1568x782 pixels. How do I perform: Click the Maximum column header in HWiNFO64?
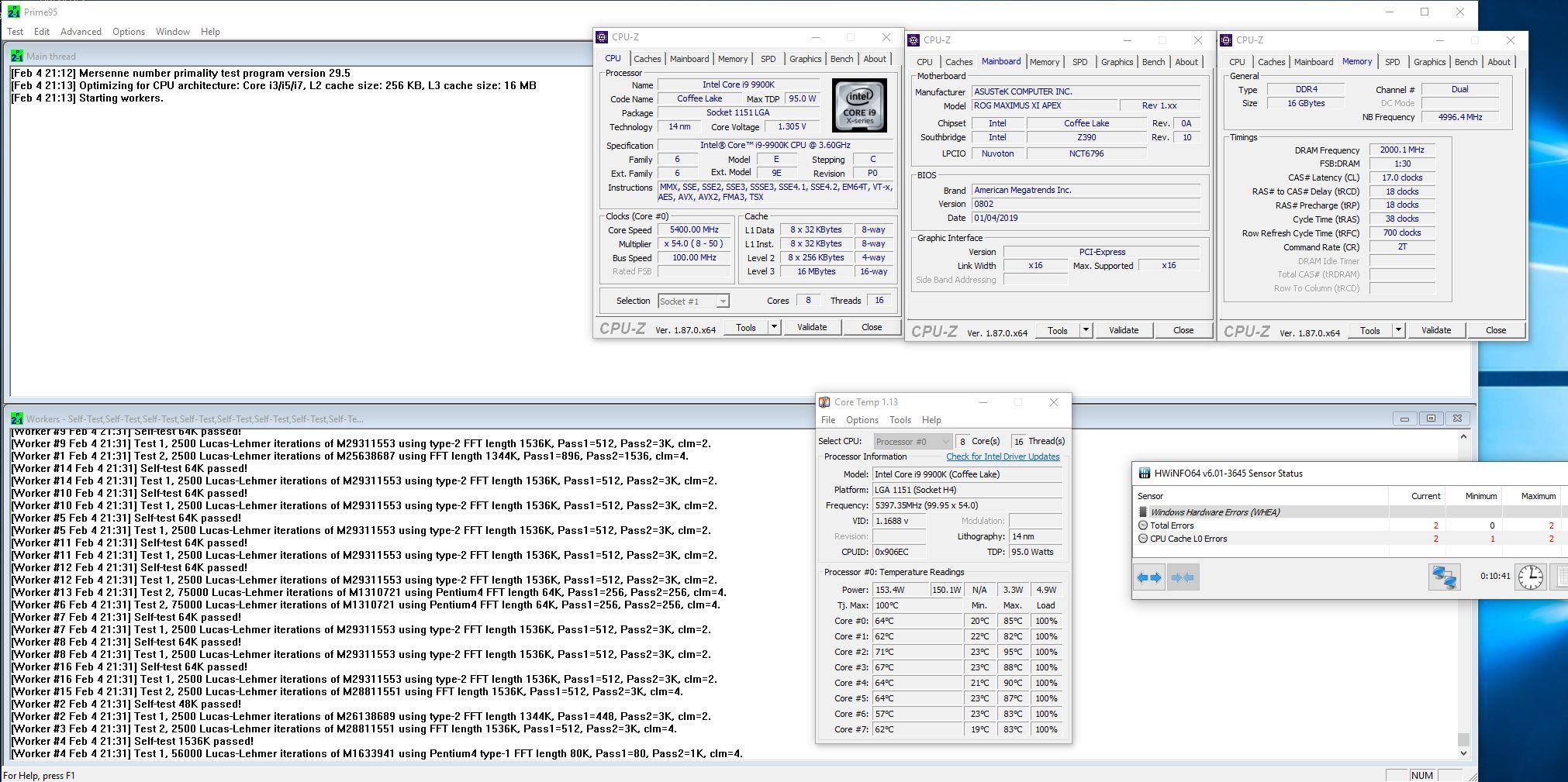(1531, 496)
